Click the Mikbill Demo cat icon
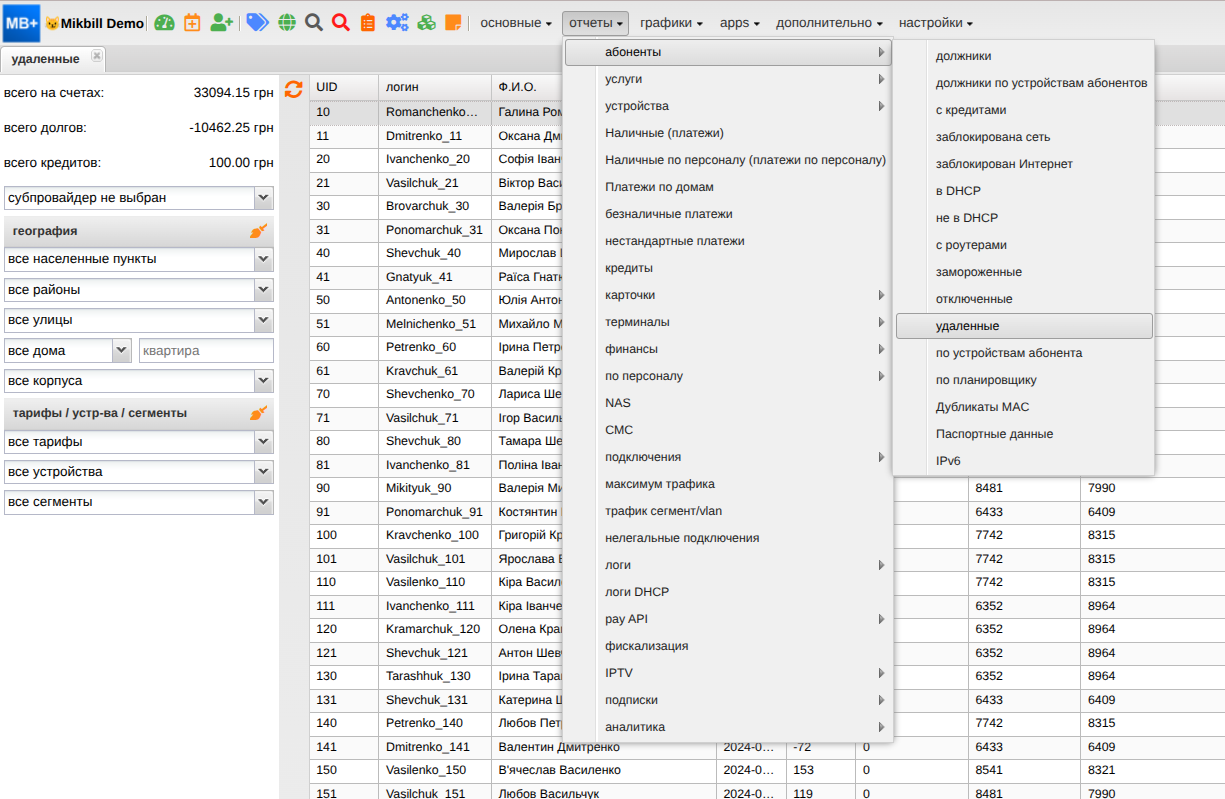The image size is (1225, 799). point(52,23)
